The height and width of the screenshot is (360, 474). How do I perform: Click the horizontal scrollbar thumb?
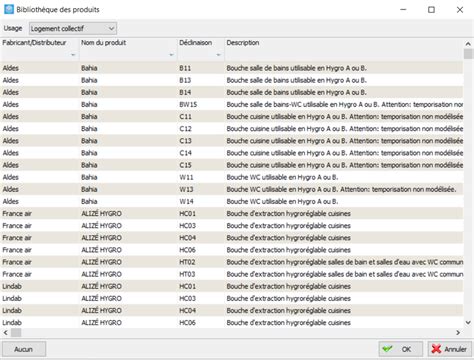click(x=16, y=332)
